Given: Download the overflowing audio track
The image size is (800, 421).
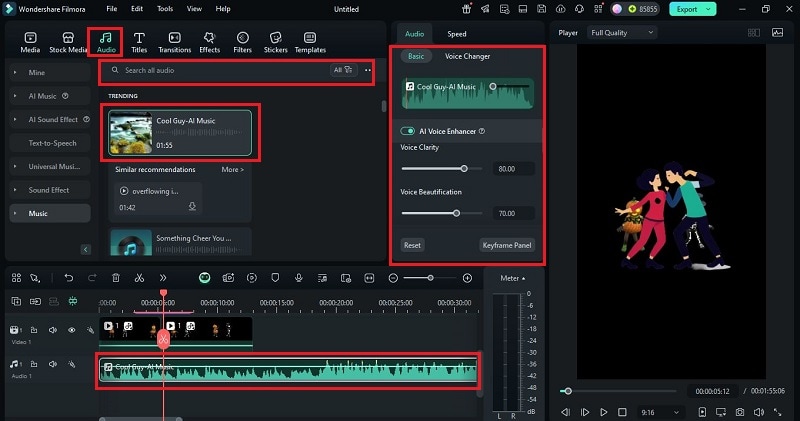Looking at the screenshot, I should click(192, 206).
